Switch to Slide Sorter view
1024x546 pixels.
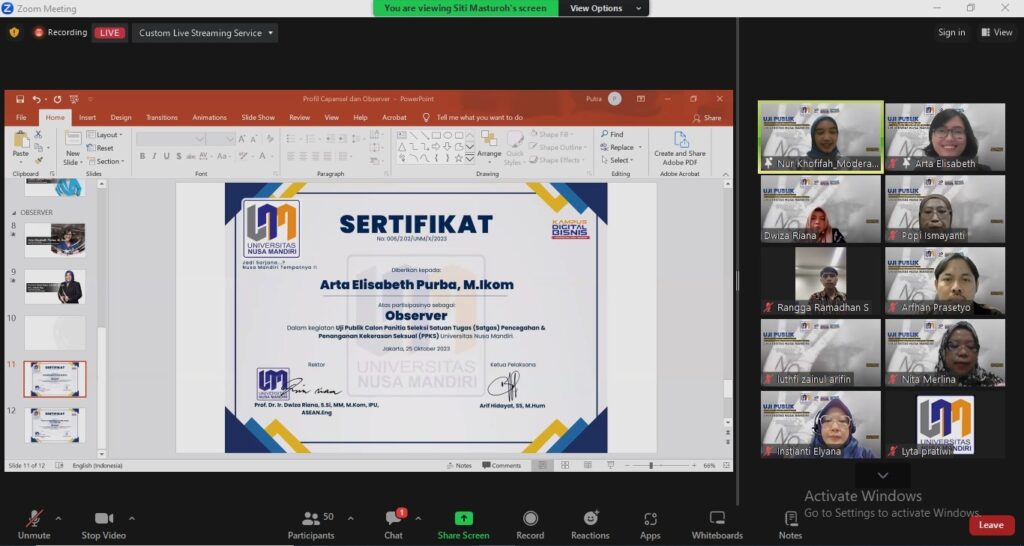(565, 466)
